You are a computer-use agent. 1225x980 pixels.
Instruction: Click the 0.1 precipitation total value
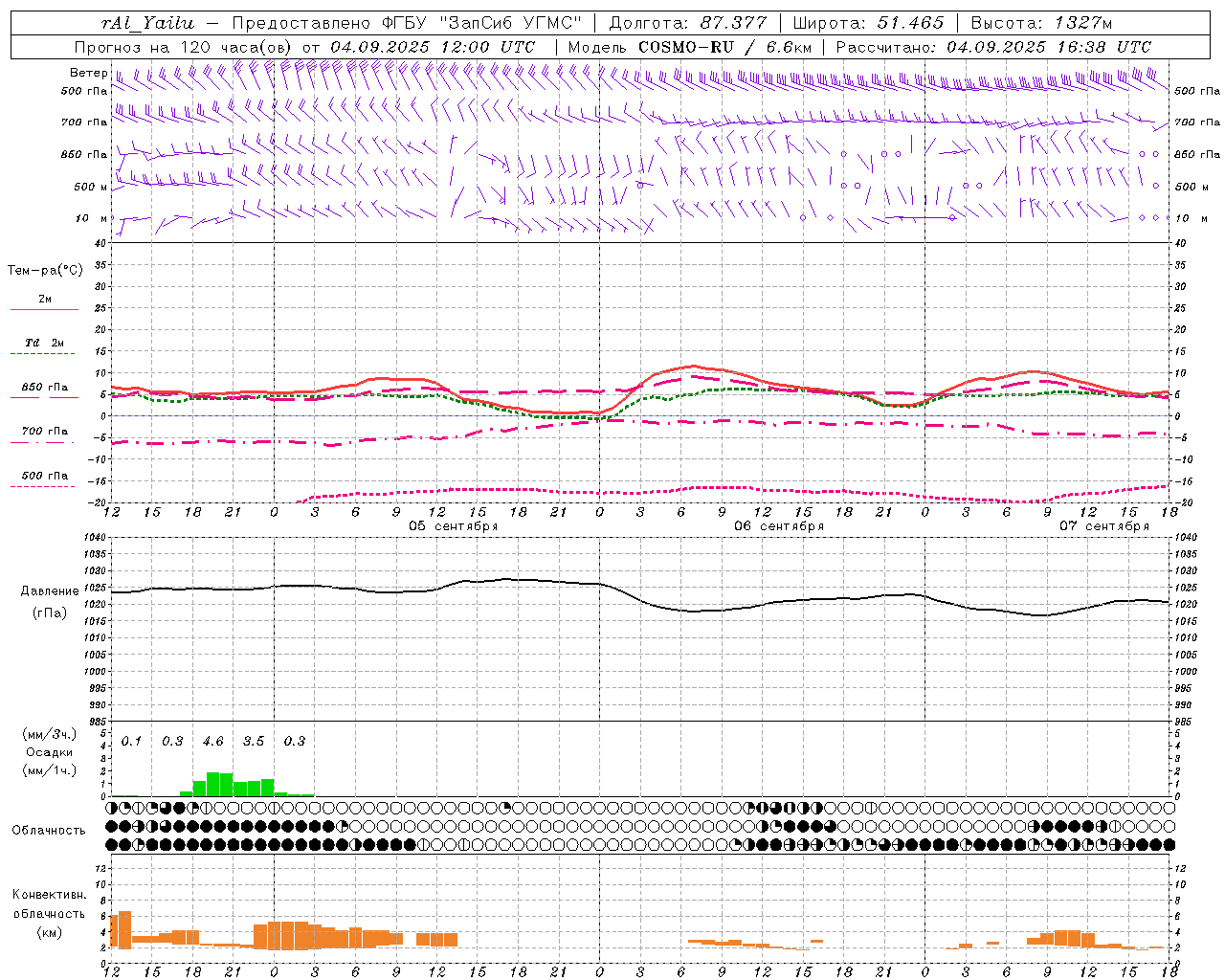point(131,741)
